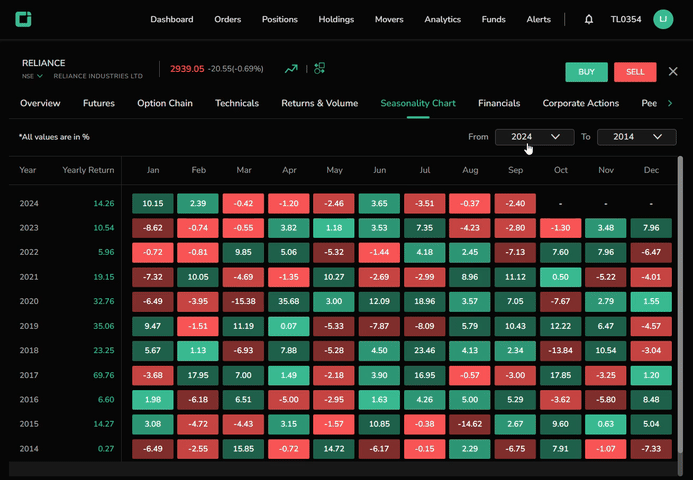Switch to the Option Chain tab

tap(165, 103)
